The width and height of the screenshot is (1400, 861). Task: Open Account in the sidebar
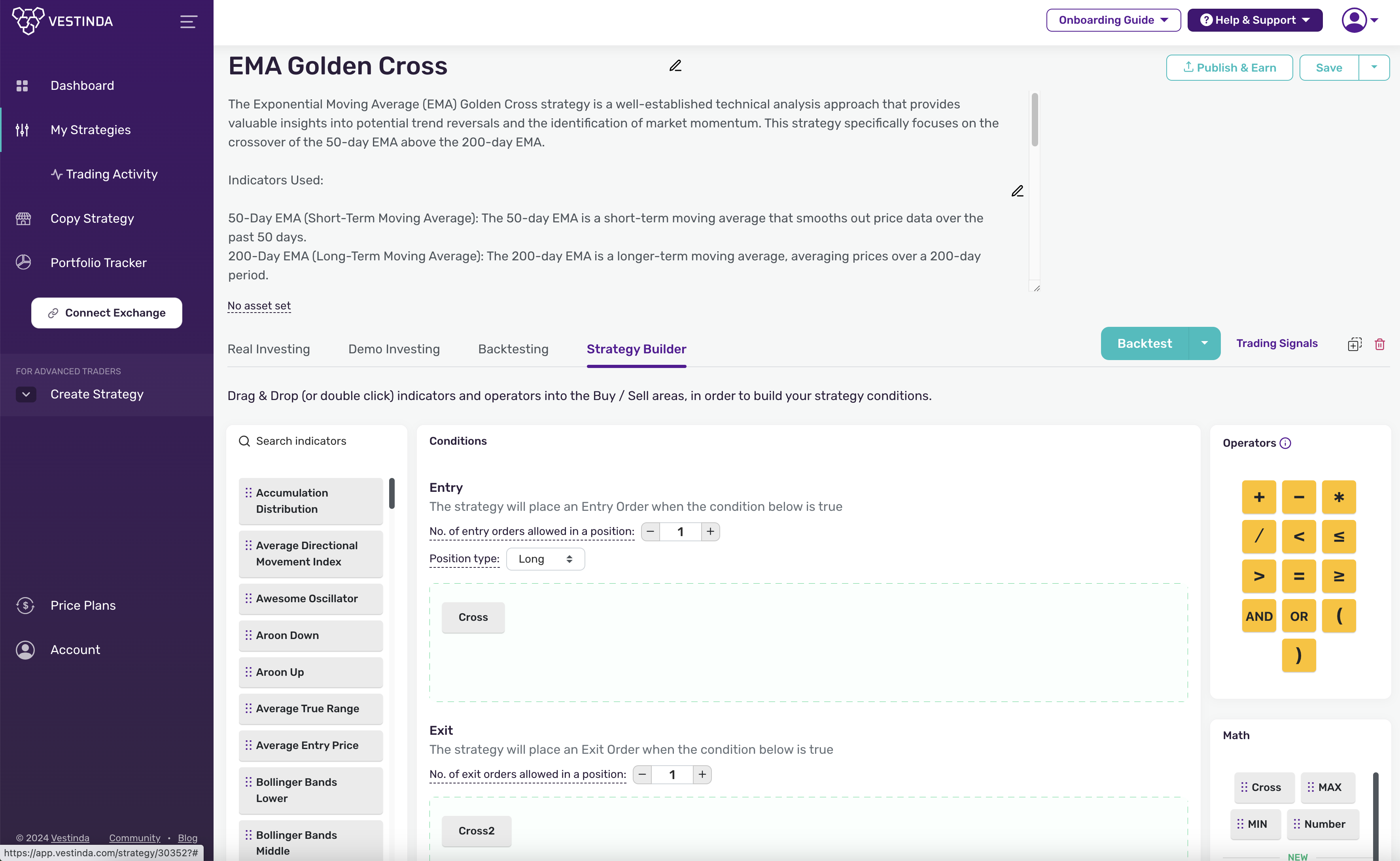(75, 650)
